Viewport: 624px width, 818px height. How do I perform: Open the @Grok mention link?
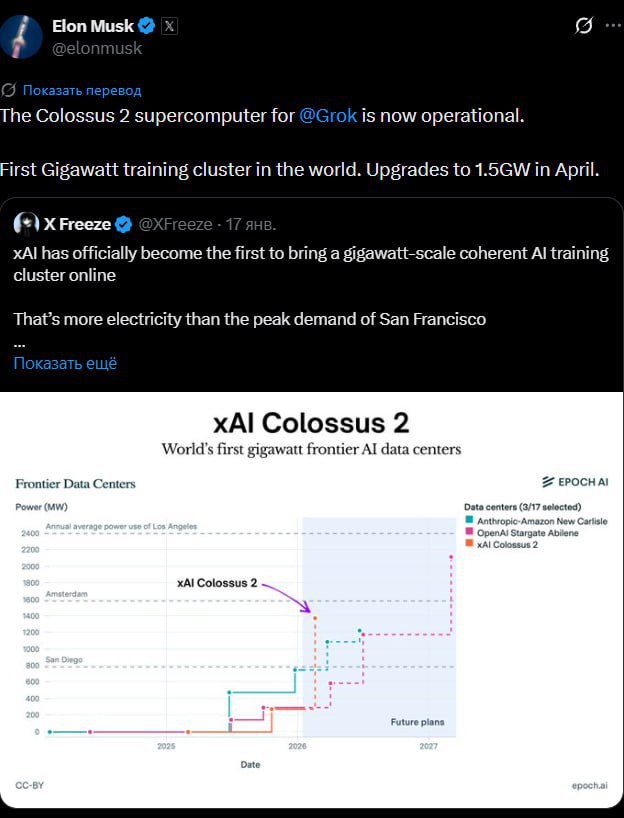coord(328,115)
